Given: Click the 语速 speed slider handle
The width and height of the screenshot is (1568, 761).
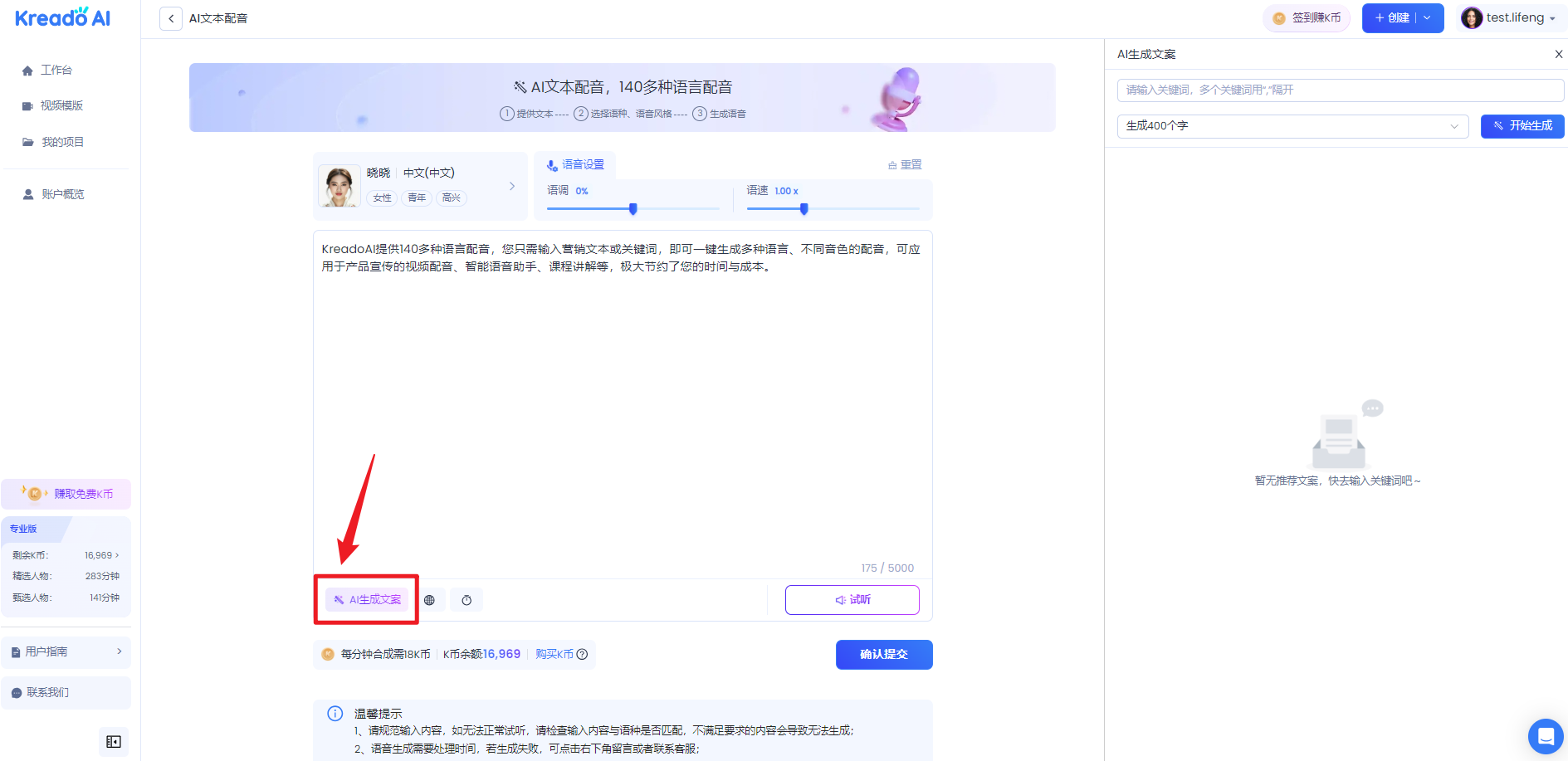Looking at the screenshot, I should (804, 209).
